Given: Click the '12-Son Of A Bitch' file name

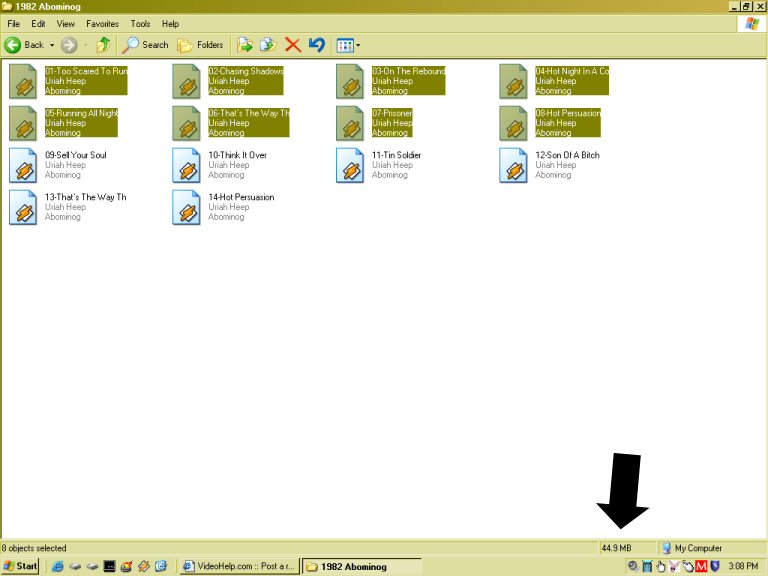Looking at the screenshot, I should click(567, 155).
